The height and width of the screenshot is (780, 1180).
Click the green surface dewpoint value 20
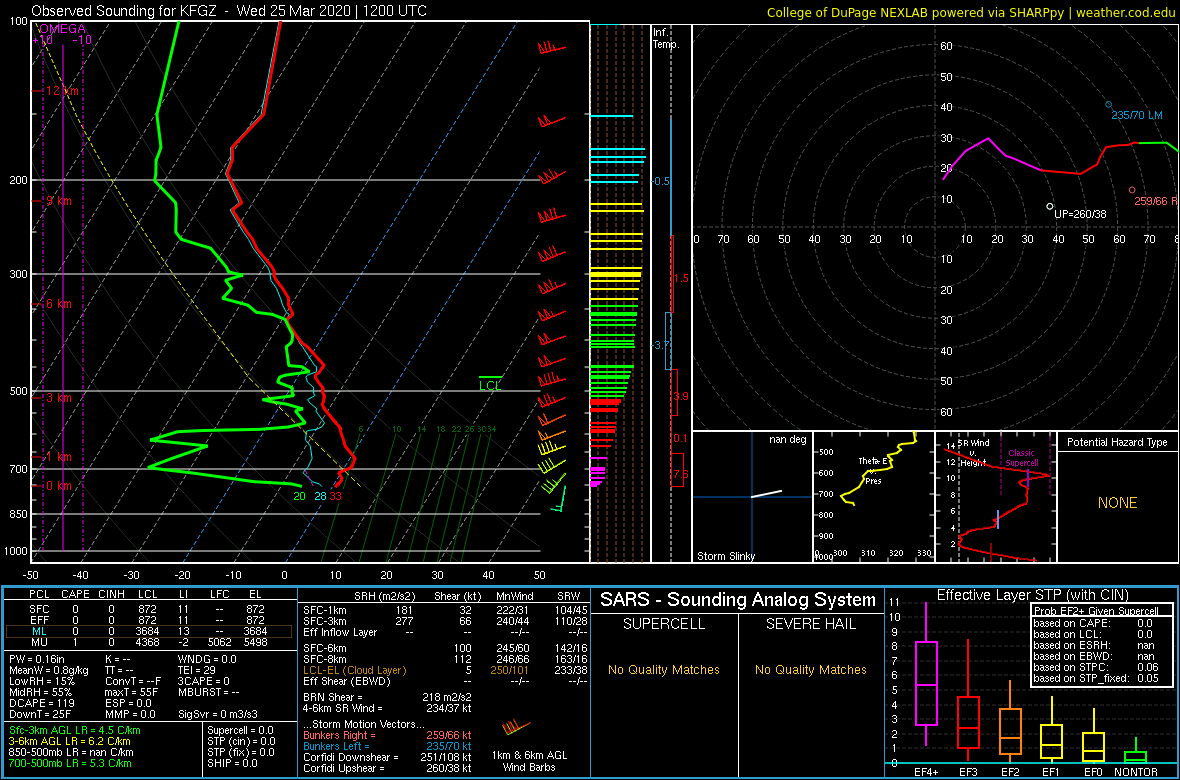[x=300, y=495]
